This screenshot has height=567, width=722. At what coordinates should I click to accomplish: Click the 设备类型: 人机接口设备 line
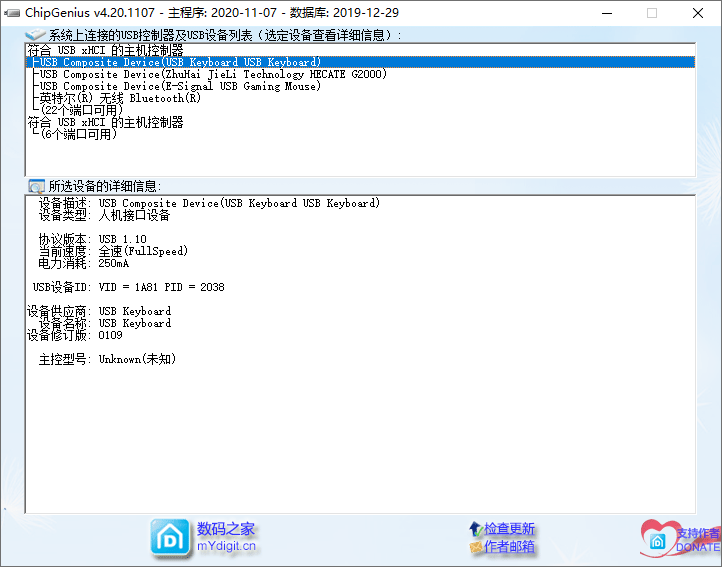coord(104,215)
